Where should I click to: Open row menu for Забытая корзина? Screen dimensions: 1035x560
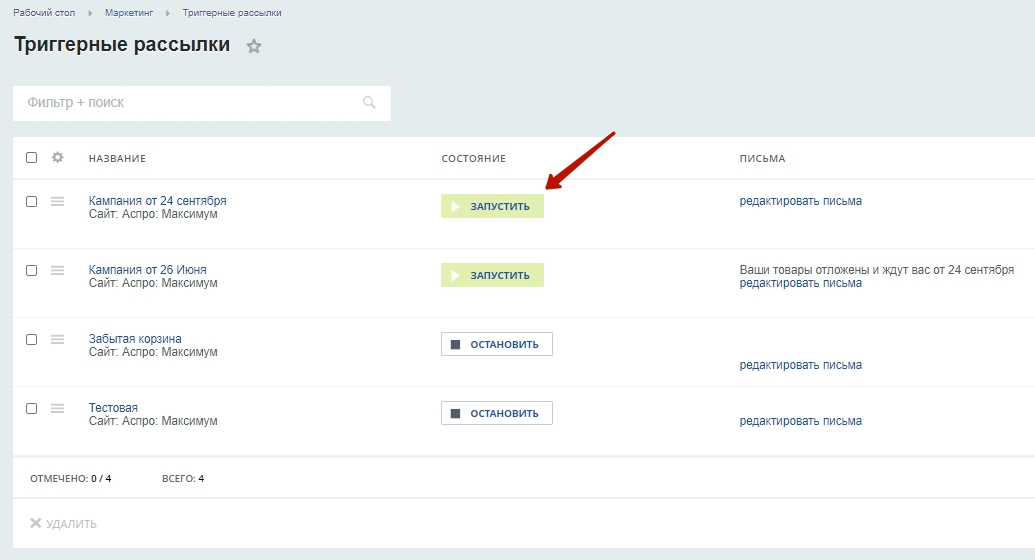point(58,339)
